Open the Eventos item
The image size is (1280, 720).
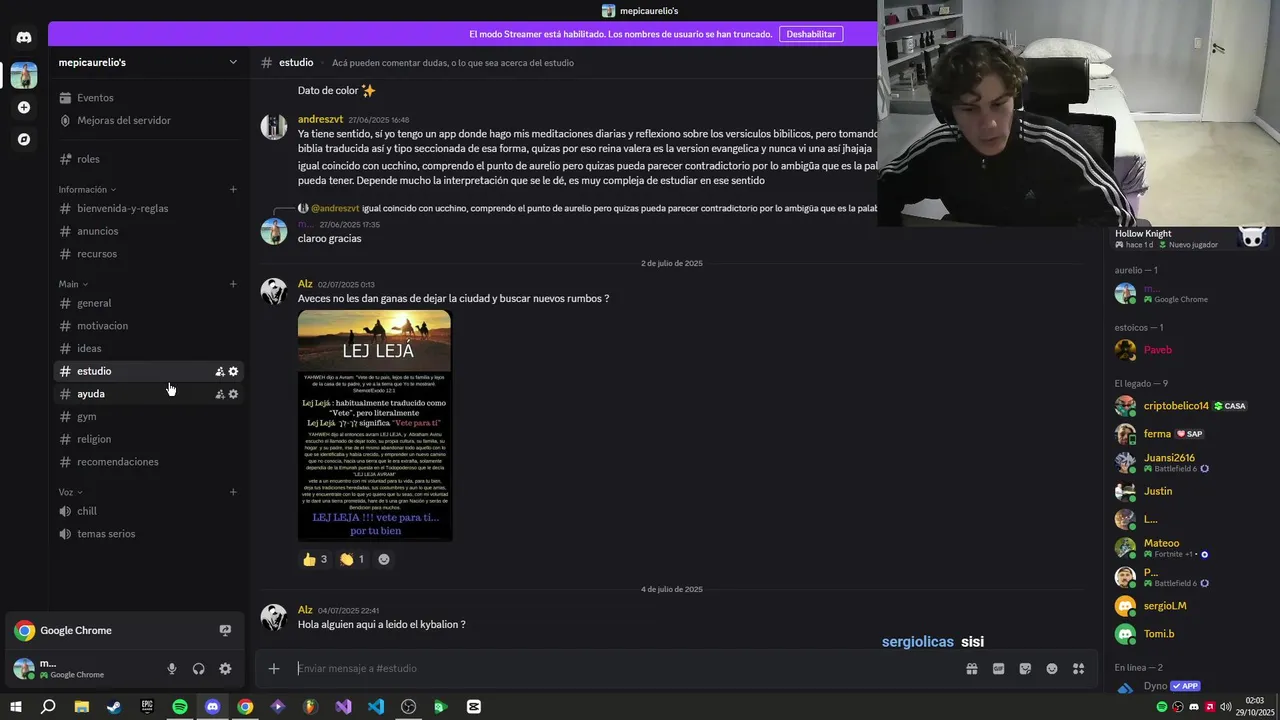148,98
